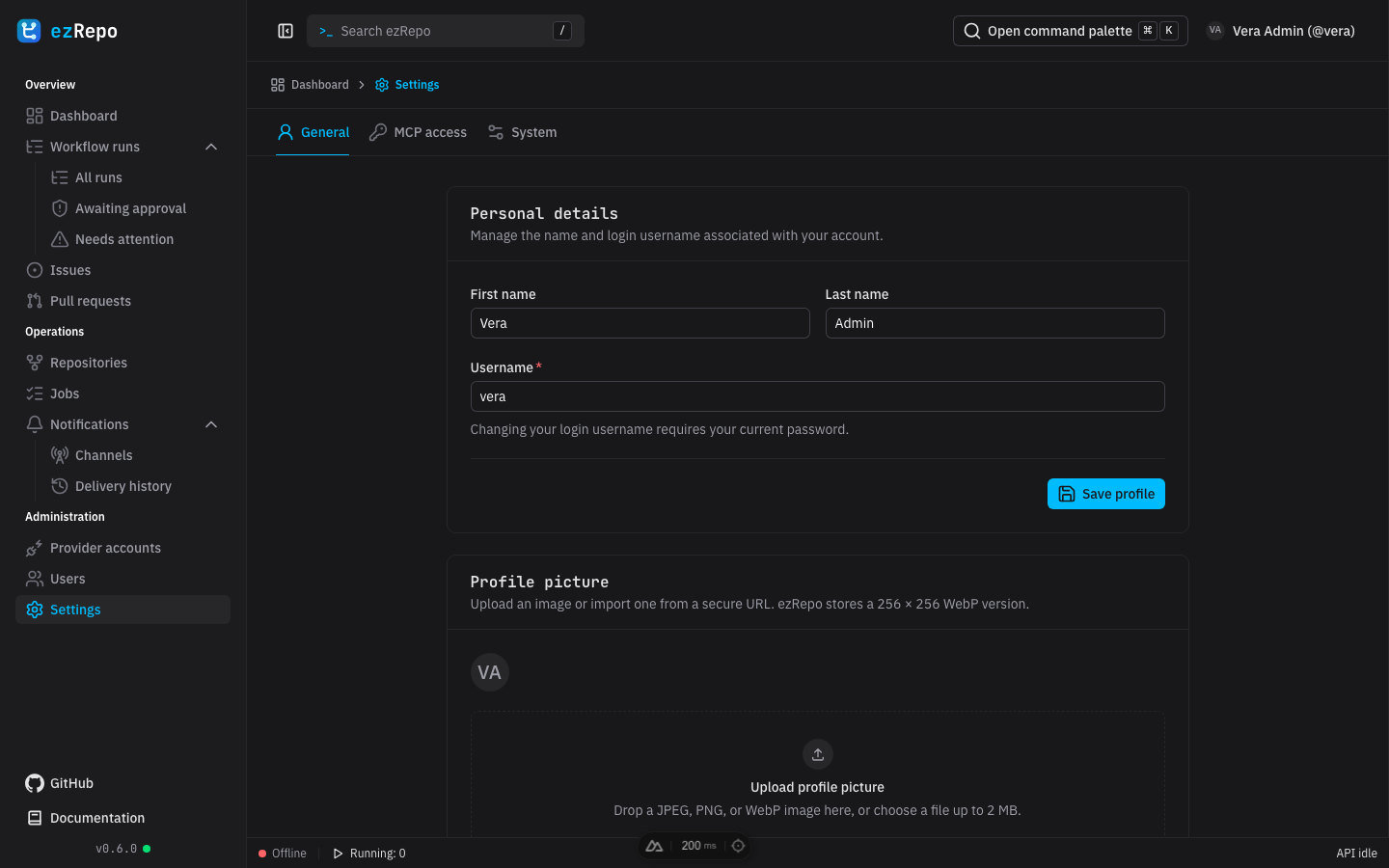
Task: Click the Nuxt devtools icon
Action: (655, 846)
